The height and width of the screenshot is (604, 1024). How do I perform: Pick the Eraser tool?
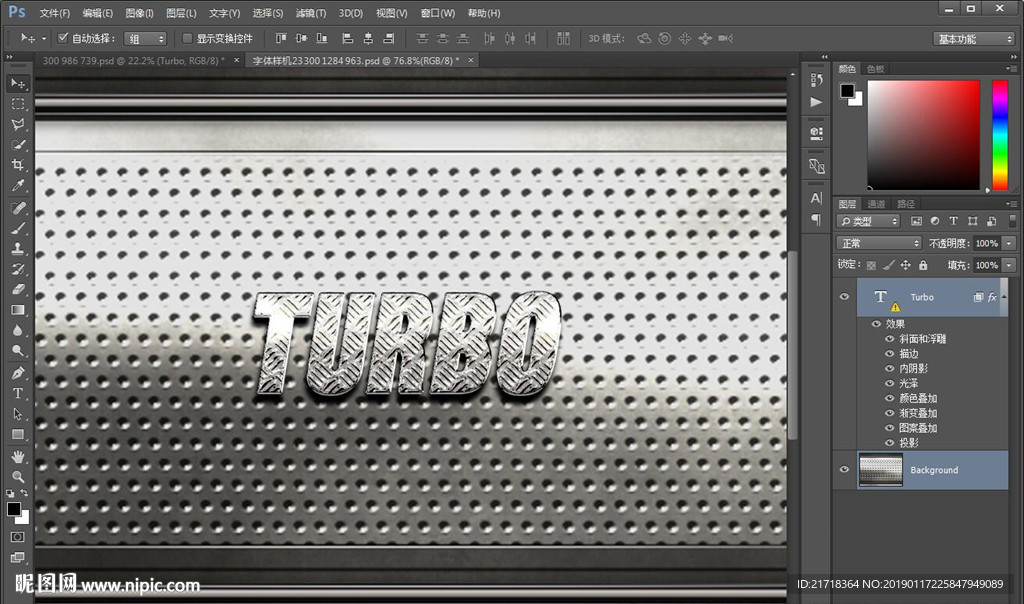[18, 289]
